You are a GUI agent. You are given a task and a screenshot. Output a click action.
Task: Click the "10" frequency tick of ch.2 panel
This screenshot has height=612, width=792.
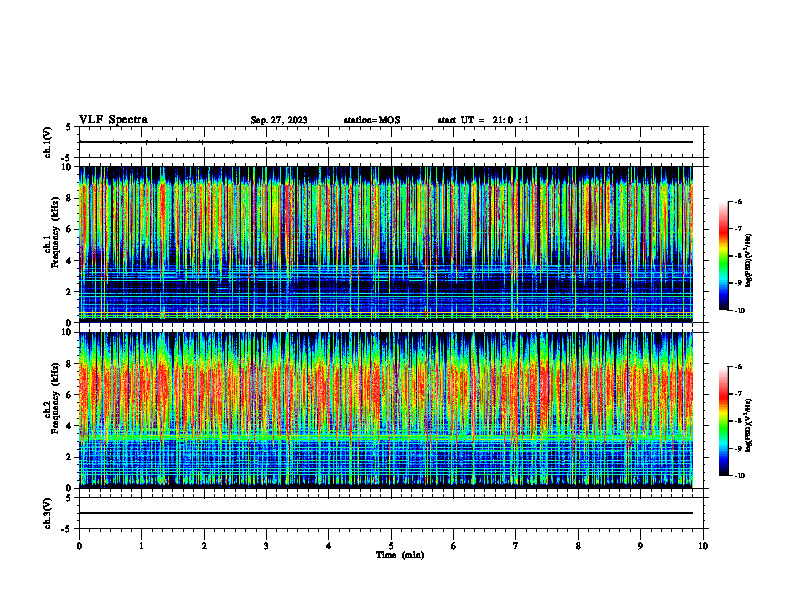68,332
